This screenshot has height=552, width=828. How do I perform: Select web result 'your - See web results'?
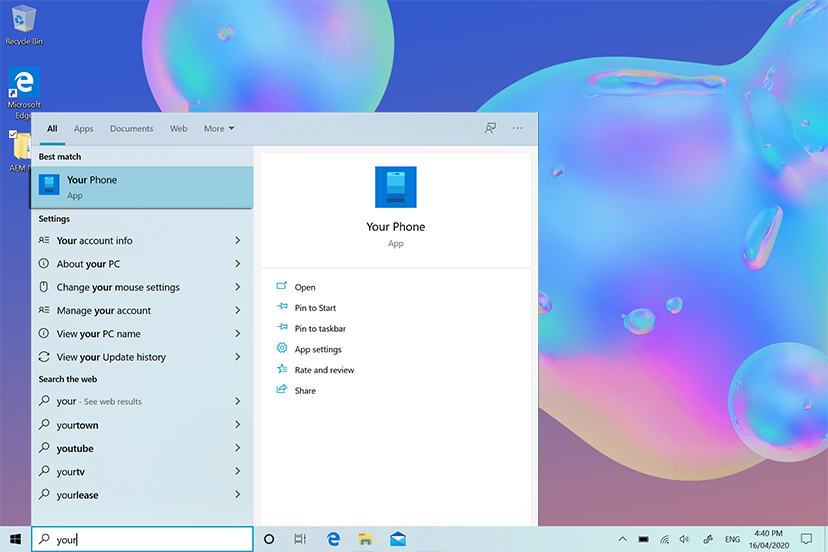[142, 401]
